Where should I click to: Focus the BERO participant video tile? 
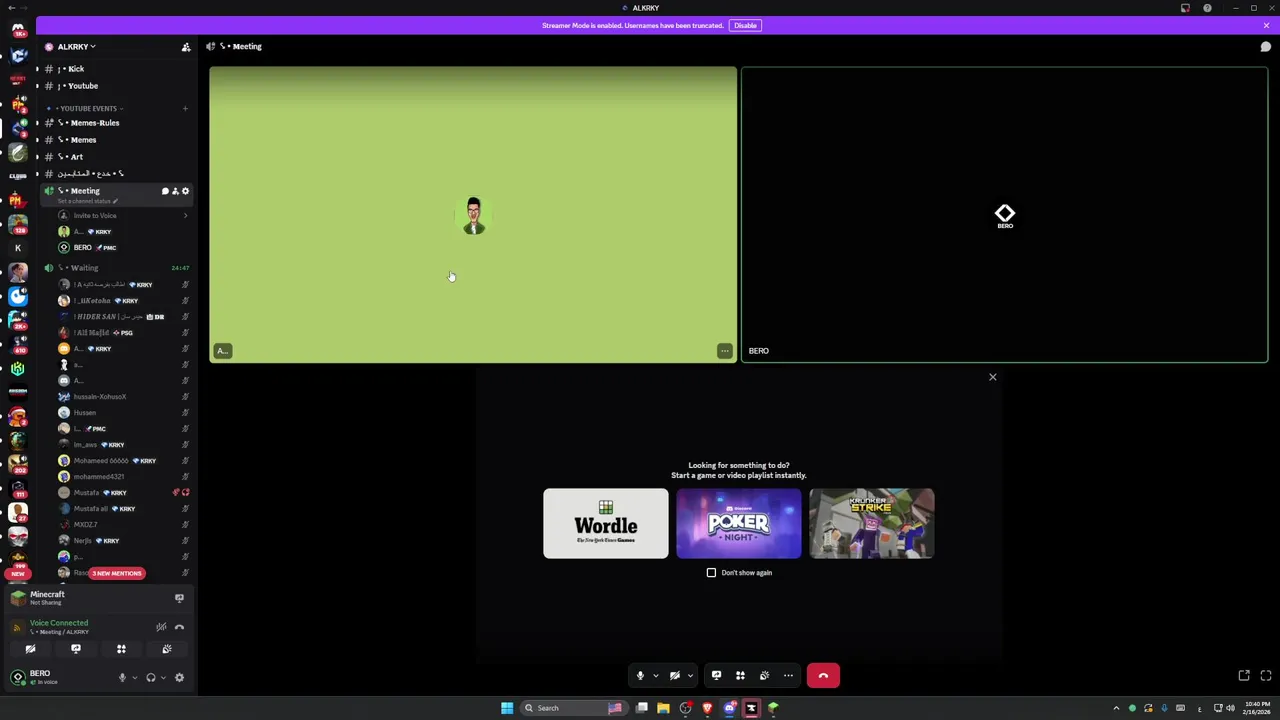(x=1005, y=215)
